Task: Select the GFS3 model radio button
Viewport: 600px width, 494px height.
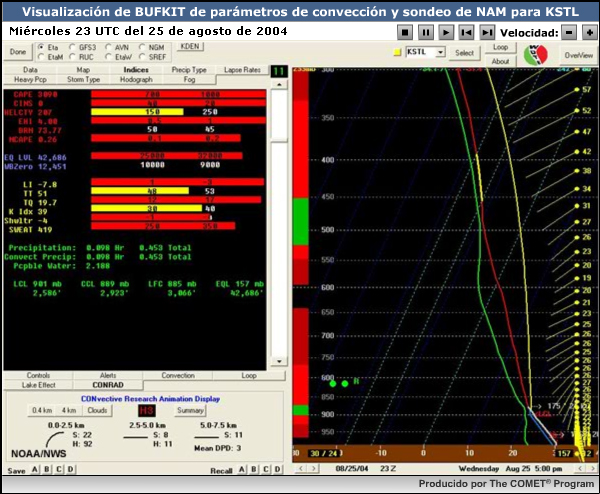Action: (x=72, y=47)
